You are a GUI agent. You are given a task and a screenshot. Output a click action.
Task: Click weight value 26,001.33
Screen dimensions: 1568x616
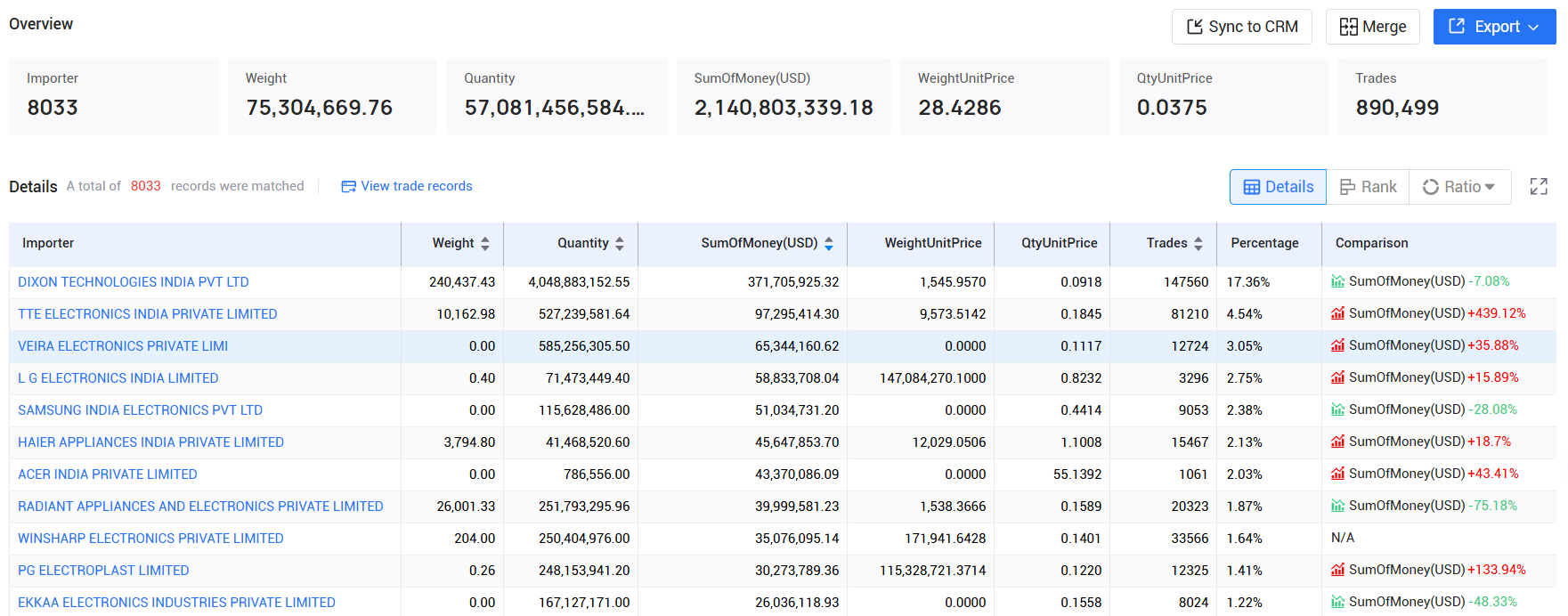(x=466, y=507)
